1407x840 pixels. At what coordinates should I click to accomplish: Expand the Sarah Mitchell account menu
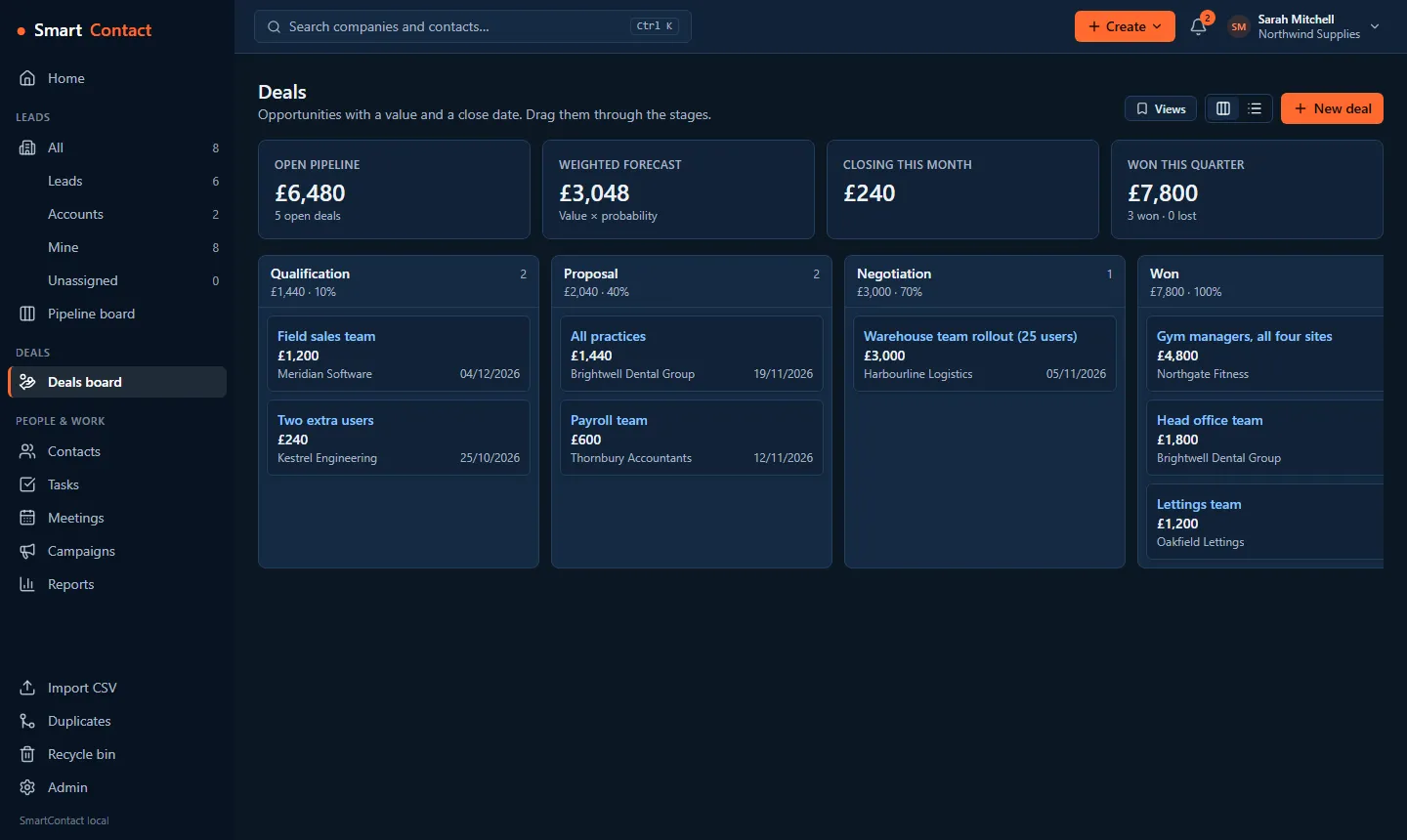coord(1304,26)
